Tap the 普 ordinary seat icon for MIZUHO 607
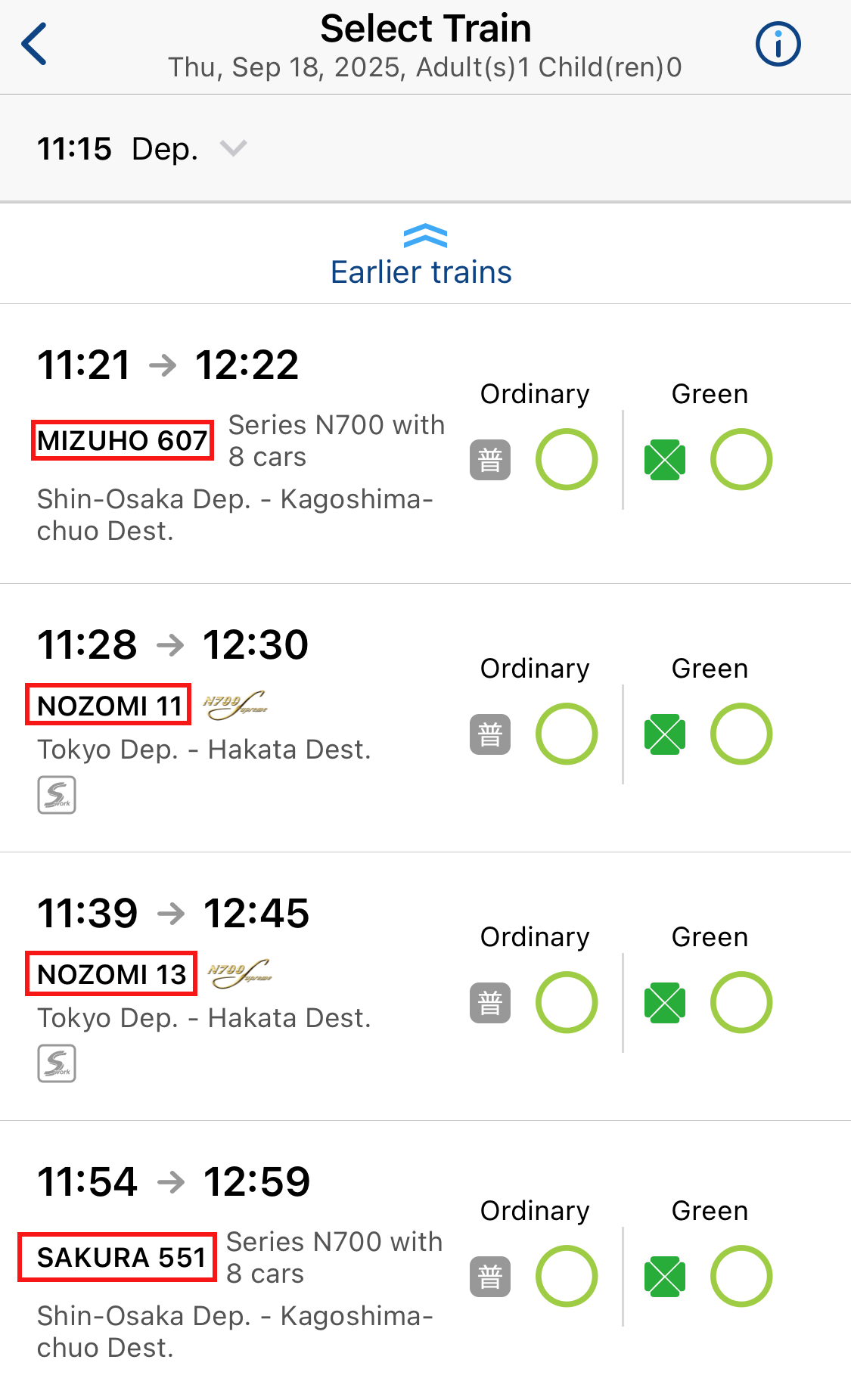 coord(490,459)
